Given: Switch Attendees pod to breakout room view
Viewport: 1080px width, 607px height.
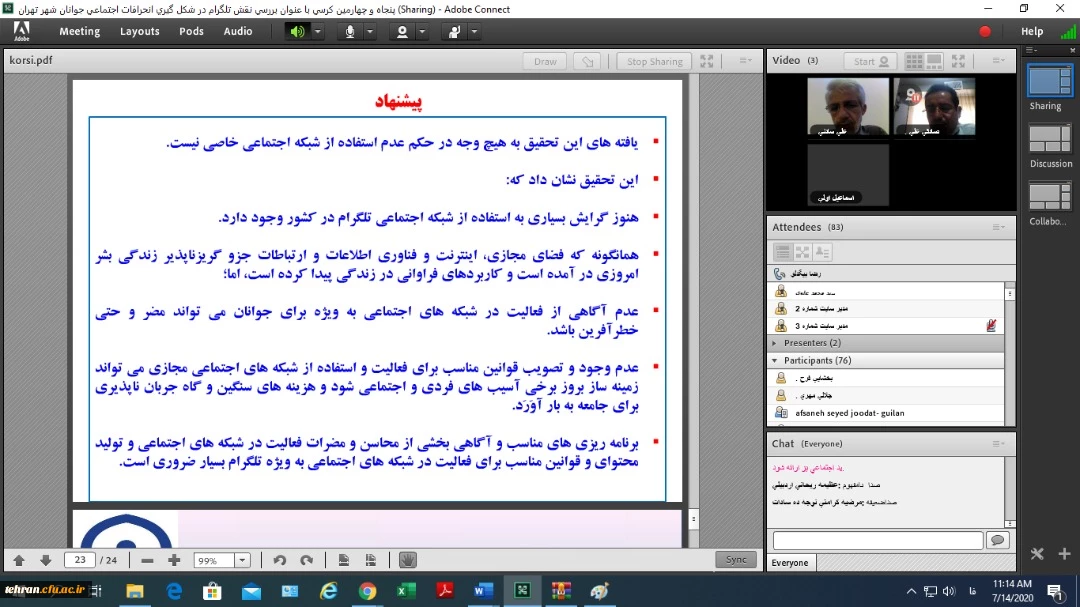Looking at the screenshot, I should (802, 252).
